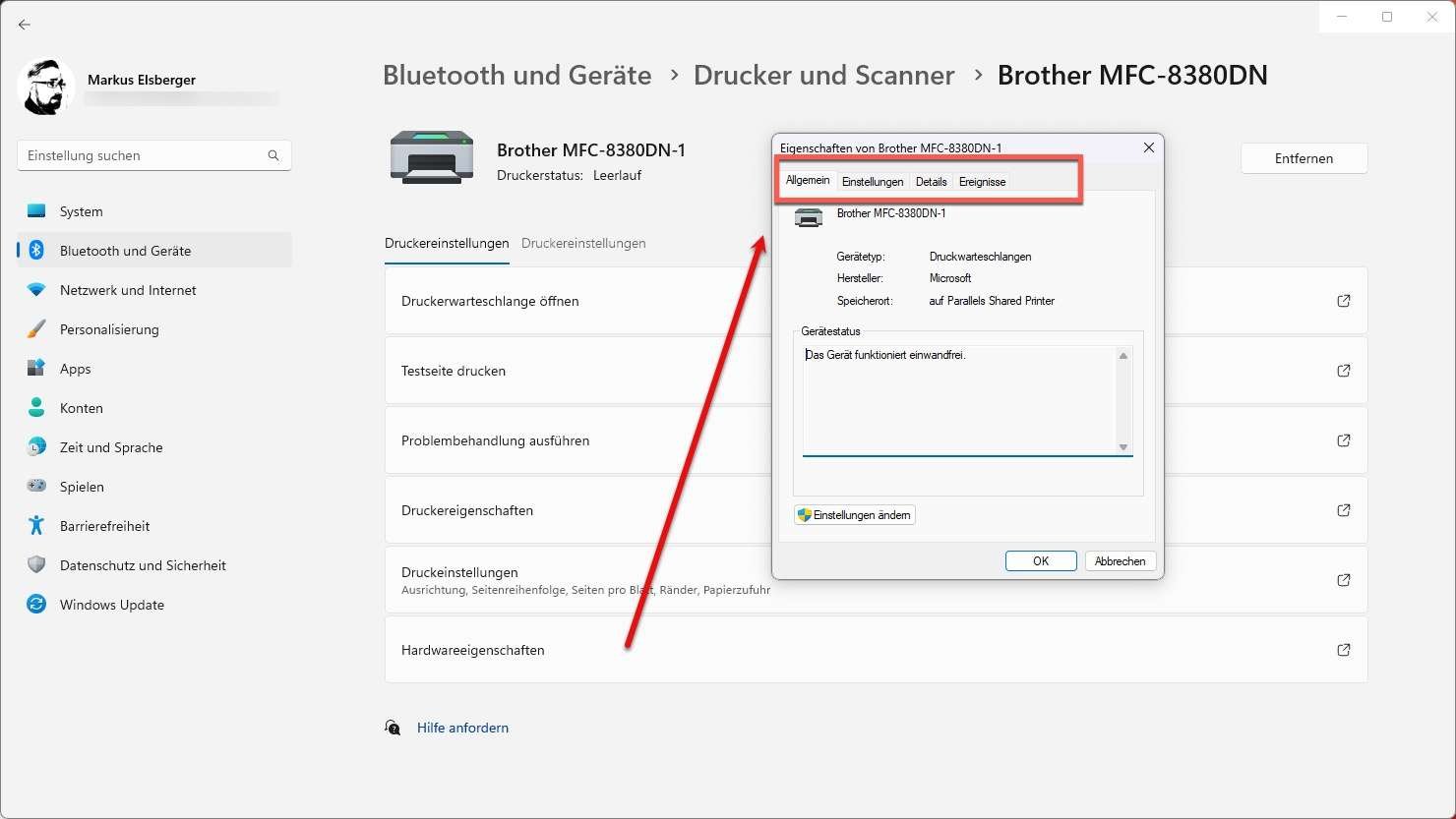Open the Ereignisse tab
The image size is (1456, 819).
981,181
